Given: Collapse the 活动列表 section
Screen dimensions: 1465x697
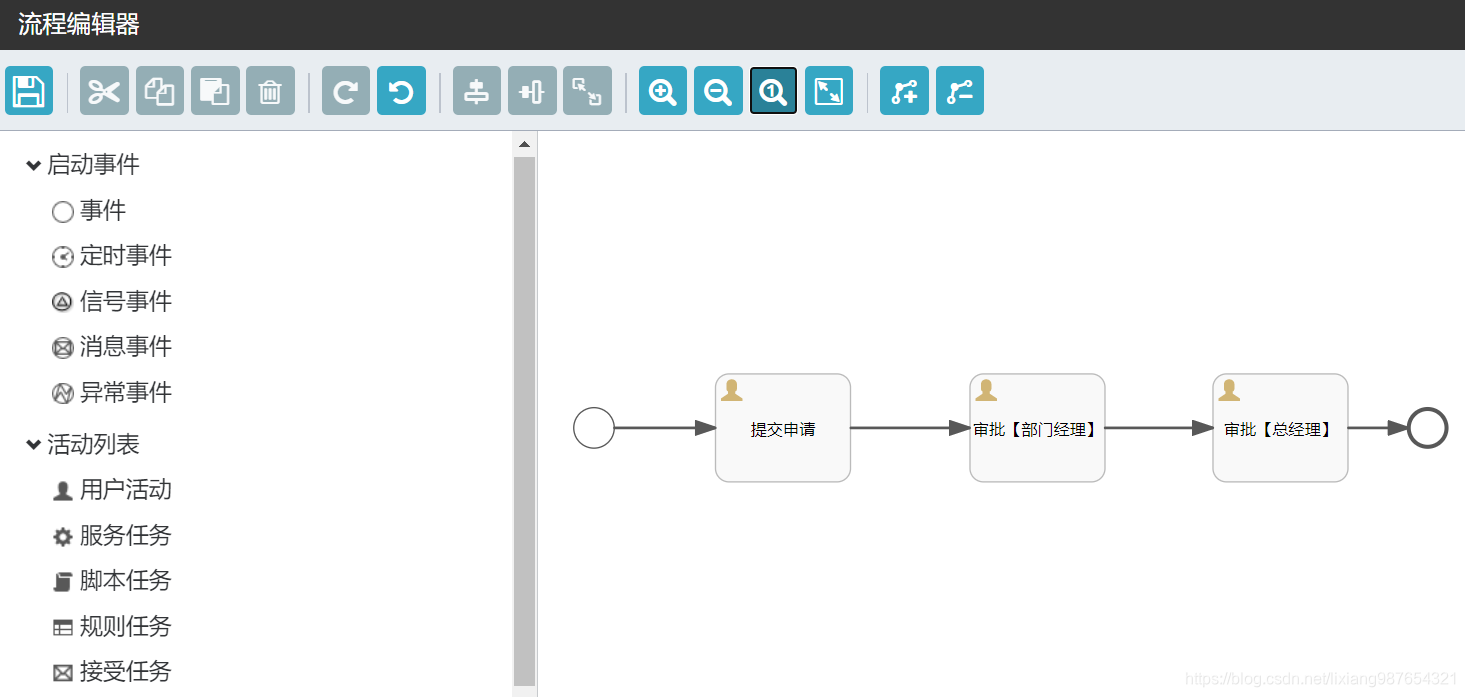Looking at the screenshot, I should (x=34, y=445).
